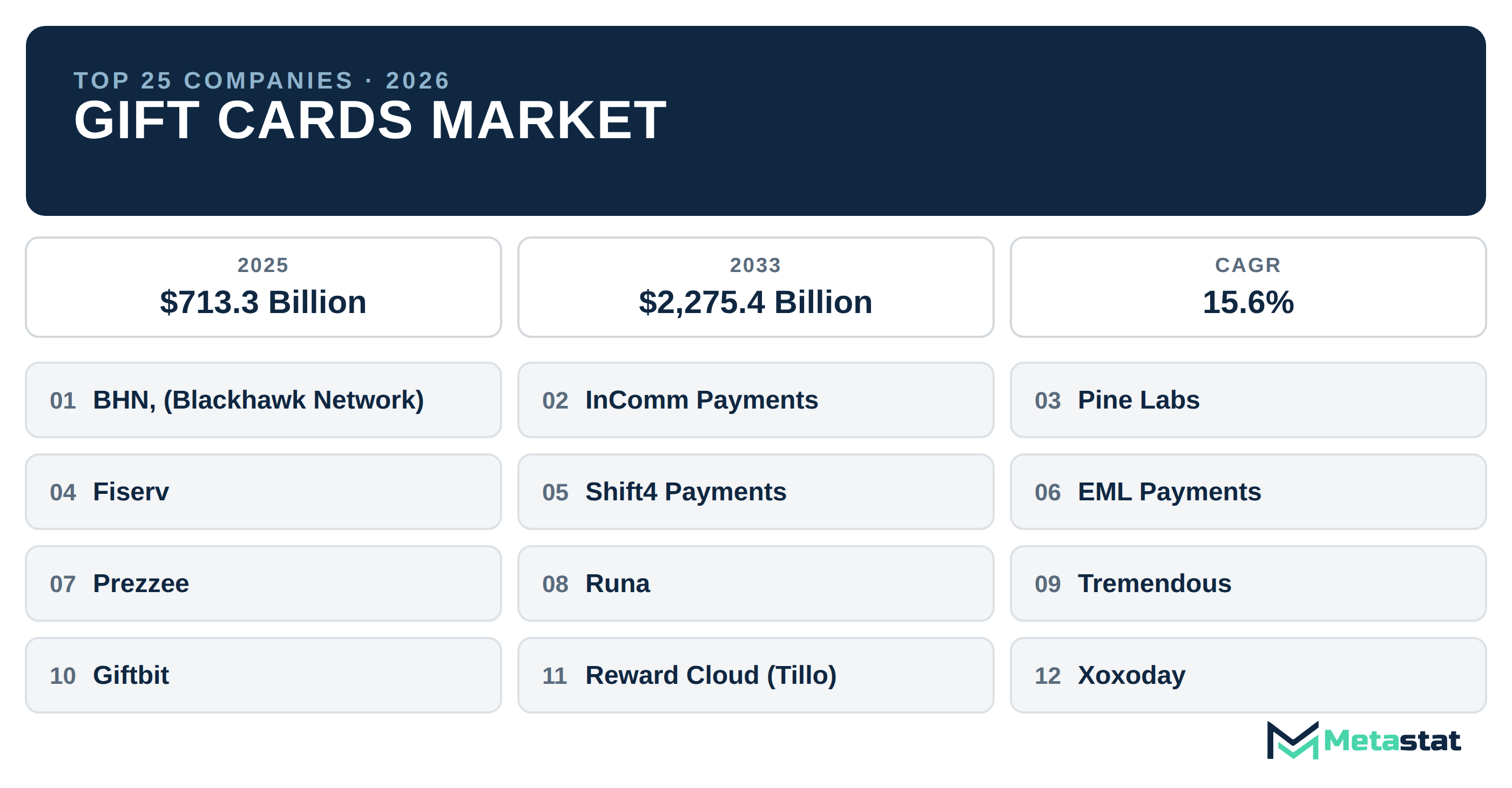Screen dimensions: 1512x788
Task: Open the InComm Payments card
Action: tap(756, 400)
